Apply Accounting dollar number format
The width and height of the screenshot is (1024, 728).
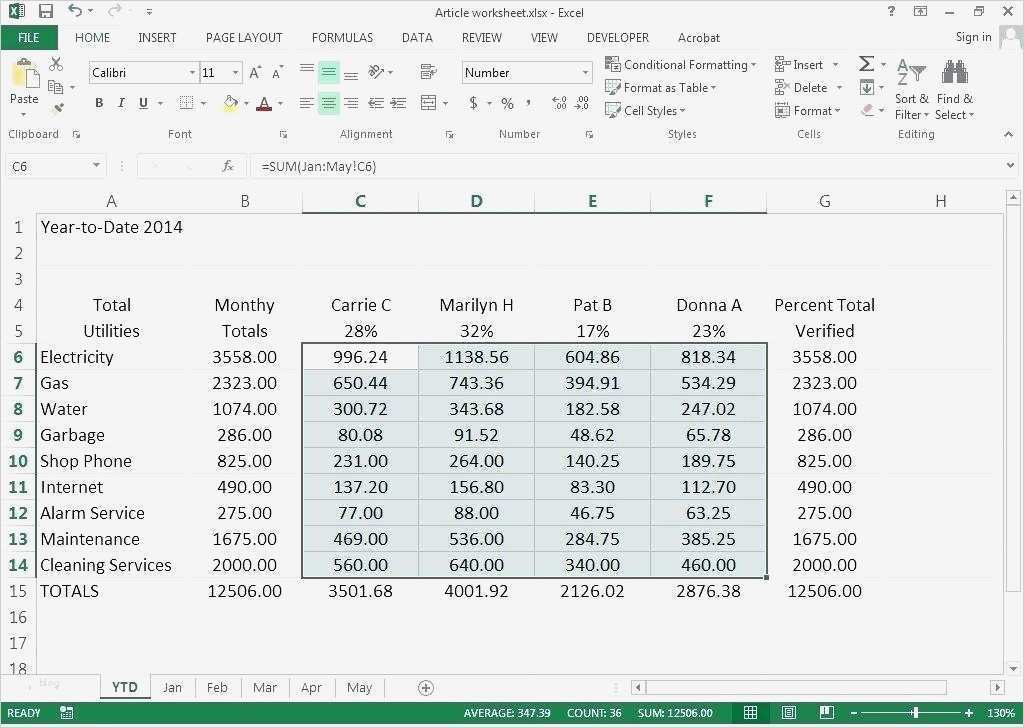pyautogui.click(x=473, y=103)
